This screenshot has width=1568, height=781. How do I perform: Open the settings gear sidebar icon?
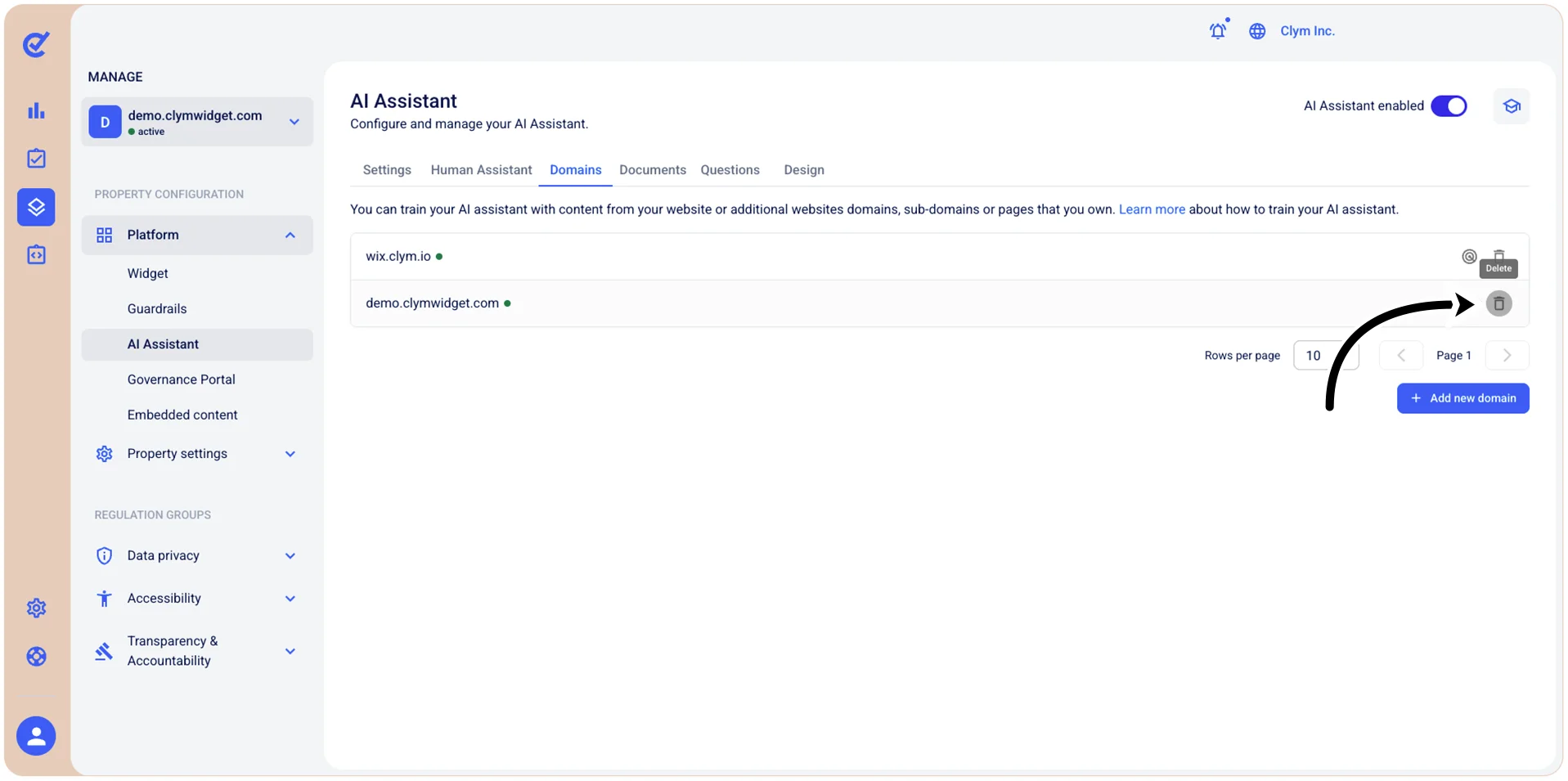[x=36, y=608]
